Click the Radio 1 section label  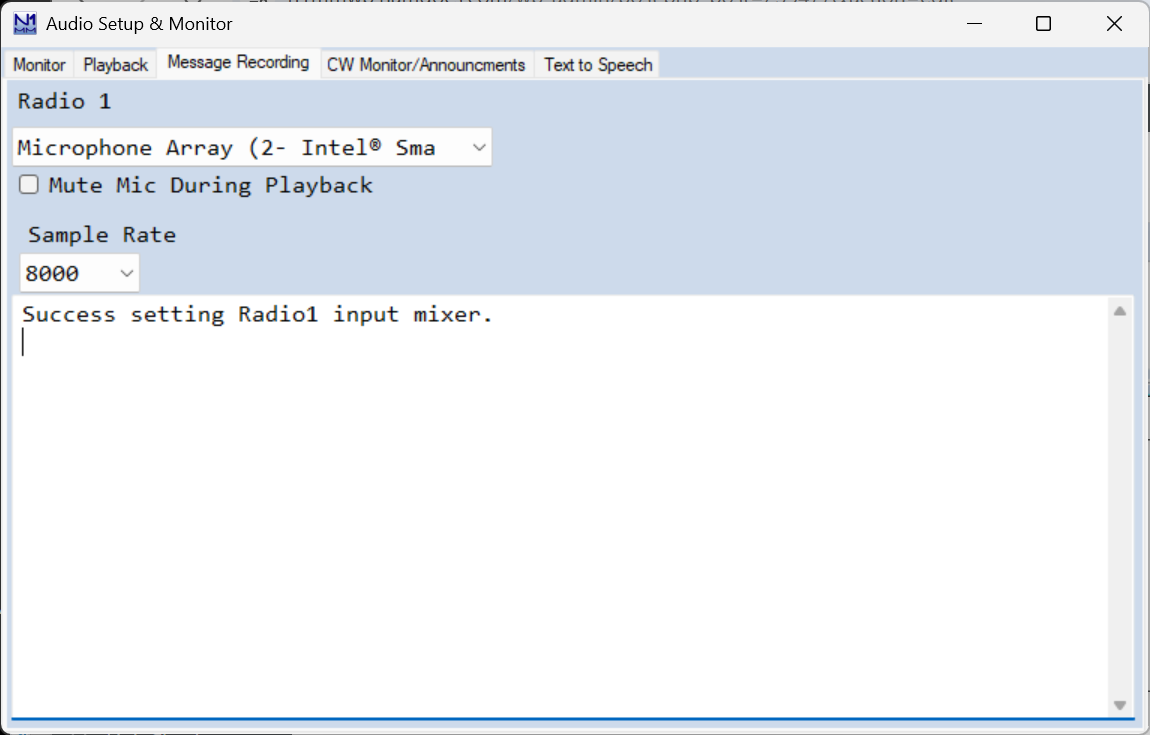62,101
